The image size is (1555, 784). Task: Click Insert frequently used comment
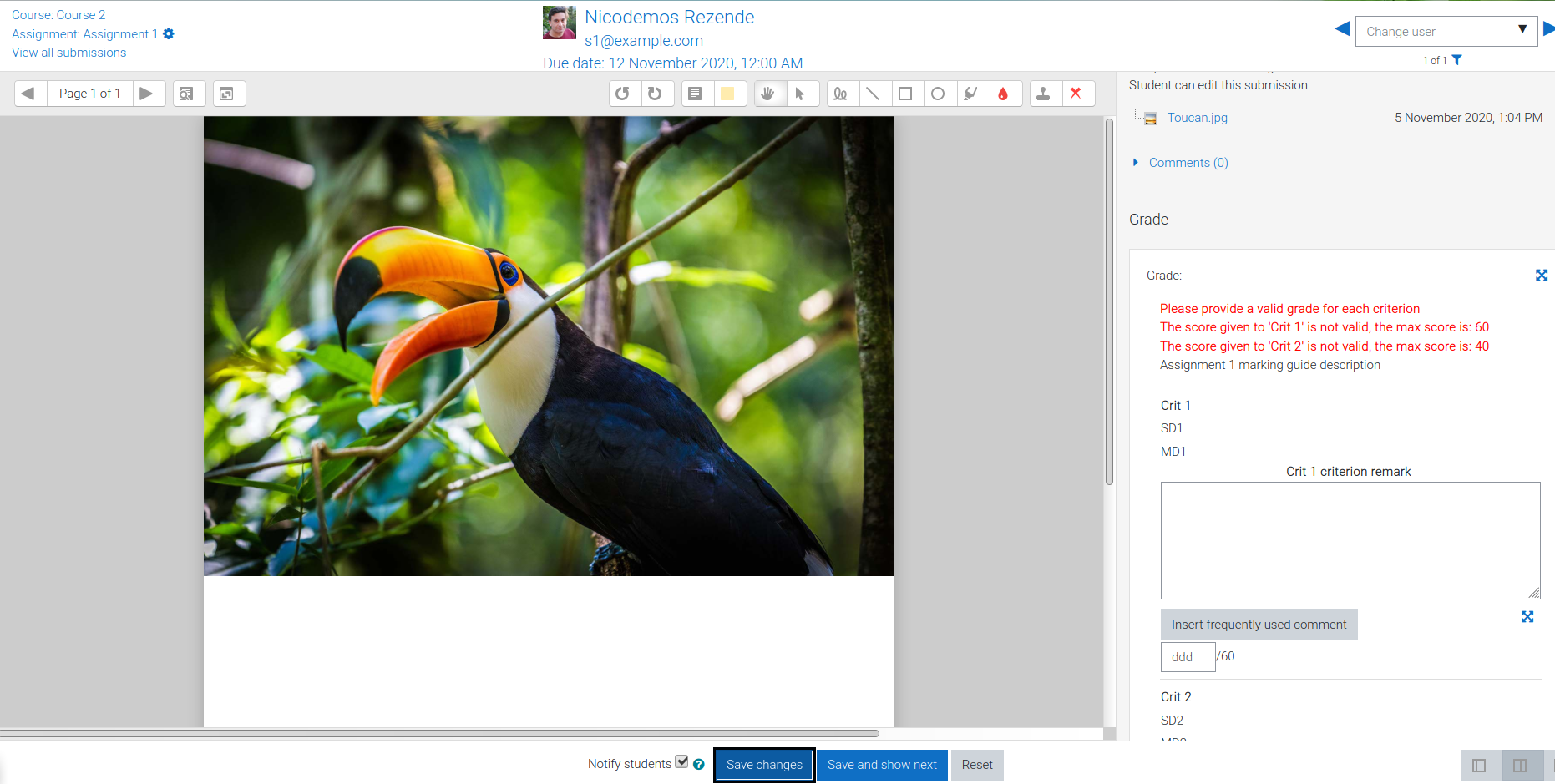[x=1259, y=625]
